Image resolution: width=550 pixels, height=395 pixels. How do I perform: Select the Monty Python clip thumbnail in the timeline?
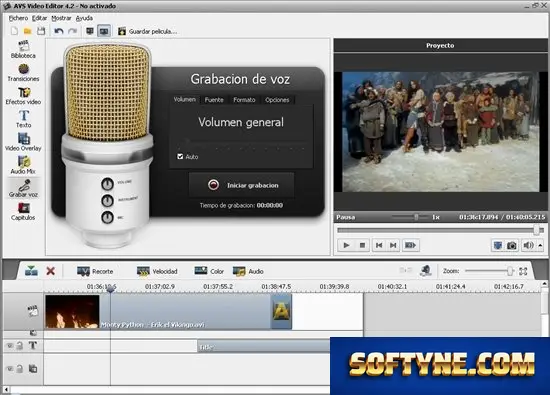[x=72, y=312]
